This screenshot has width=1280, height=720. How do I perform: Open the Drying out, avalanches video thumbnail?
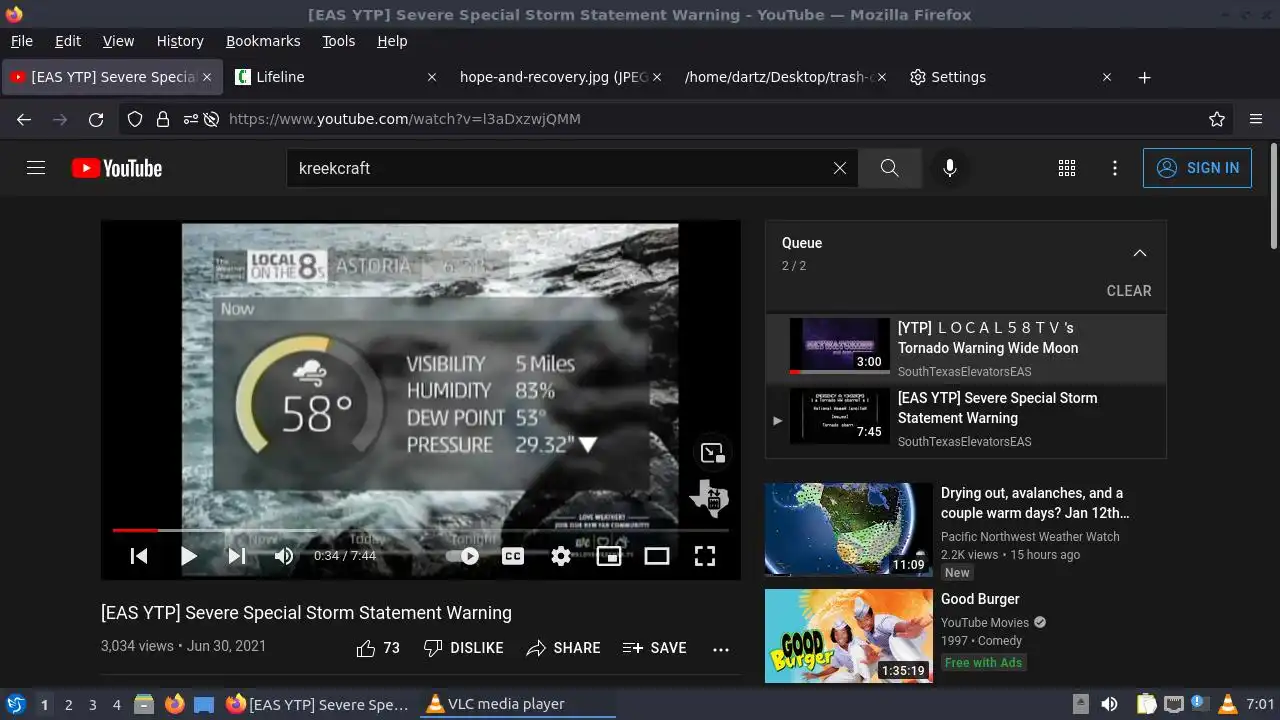click(849, 529)
